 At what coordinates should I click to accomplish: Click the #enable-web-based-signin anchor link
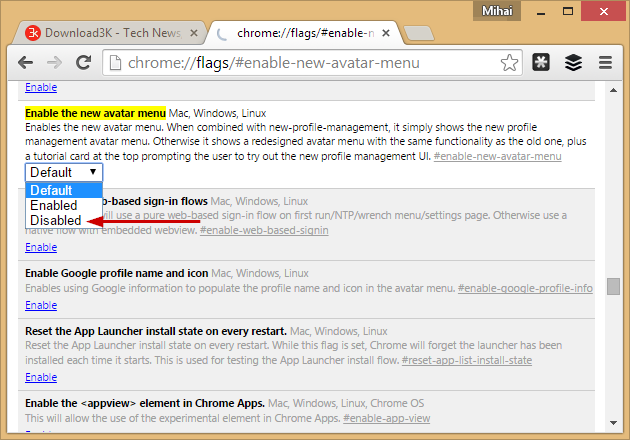click(x=264, y=230)
